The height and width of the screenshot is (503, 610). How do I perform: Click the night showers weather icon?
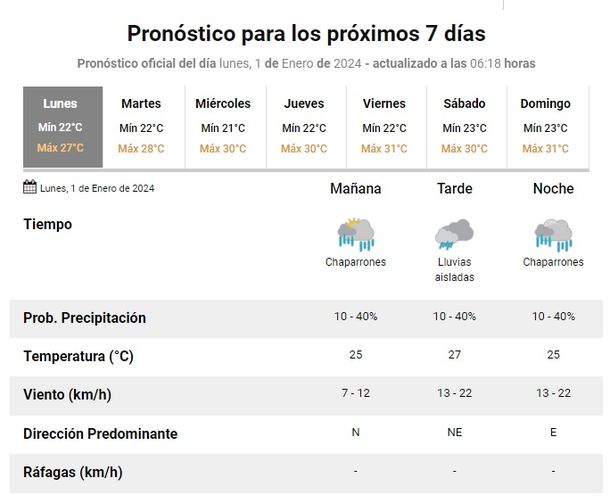coord(553,234)
